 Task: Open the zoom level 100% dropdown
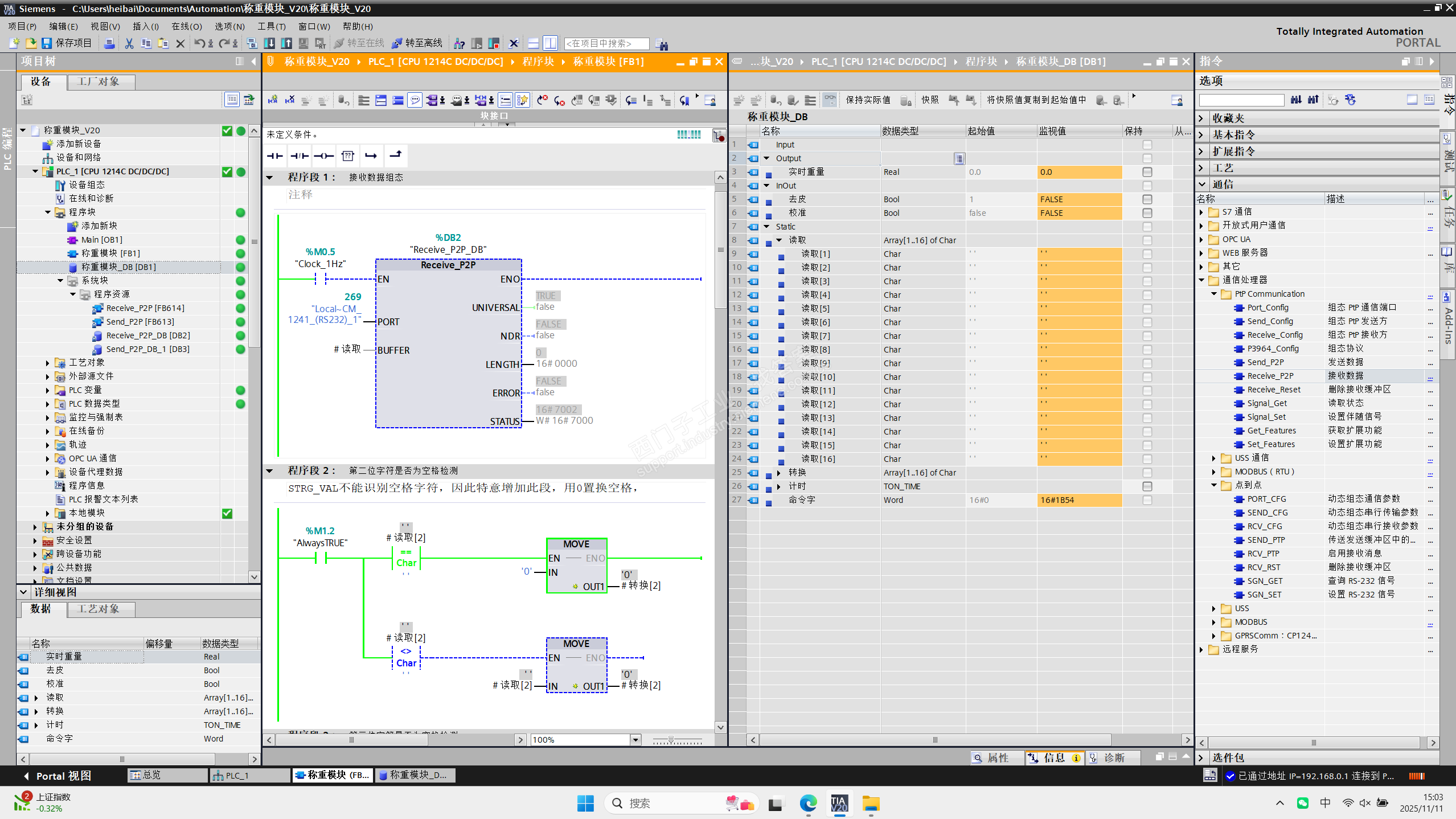(x=635, y=740)
